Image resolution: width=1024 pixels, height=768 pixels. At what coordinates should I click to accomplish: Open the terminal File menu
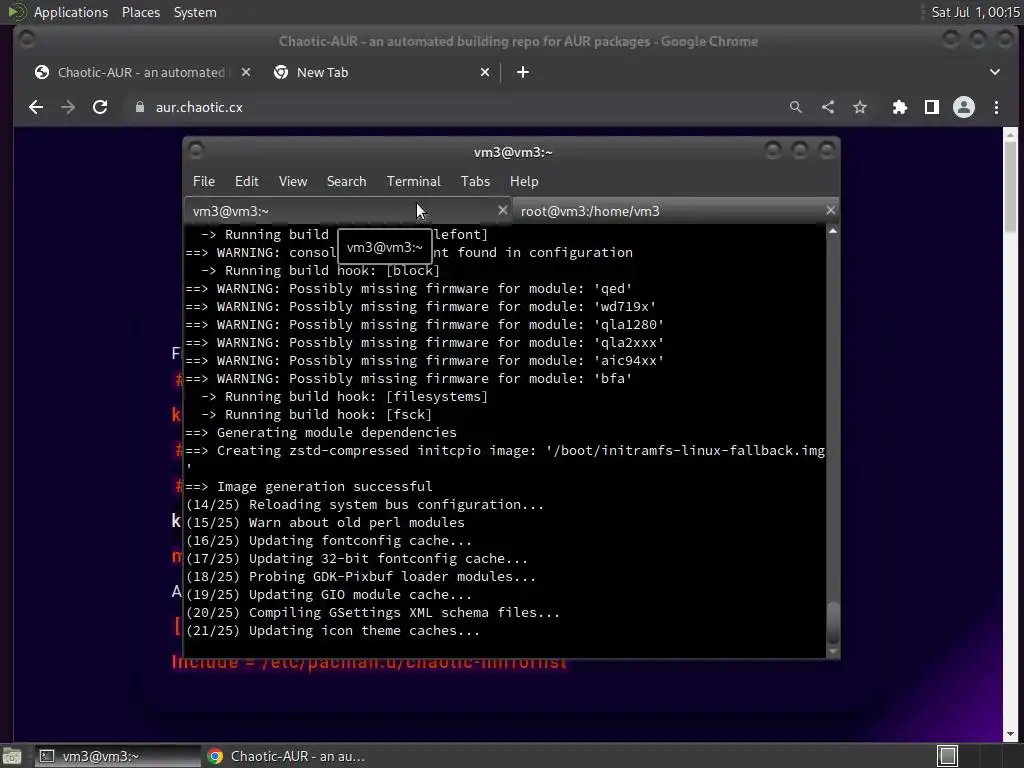coord(204,181)
